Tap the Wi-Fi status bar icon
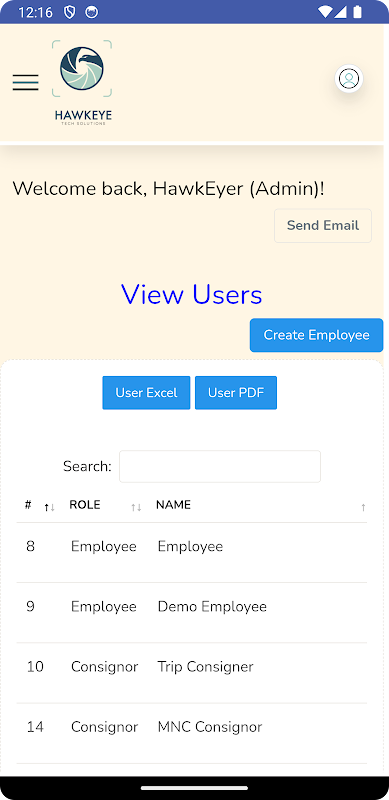Image resolution: width=389 pixels, height=800 pixels. click(x=324, y=12)
